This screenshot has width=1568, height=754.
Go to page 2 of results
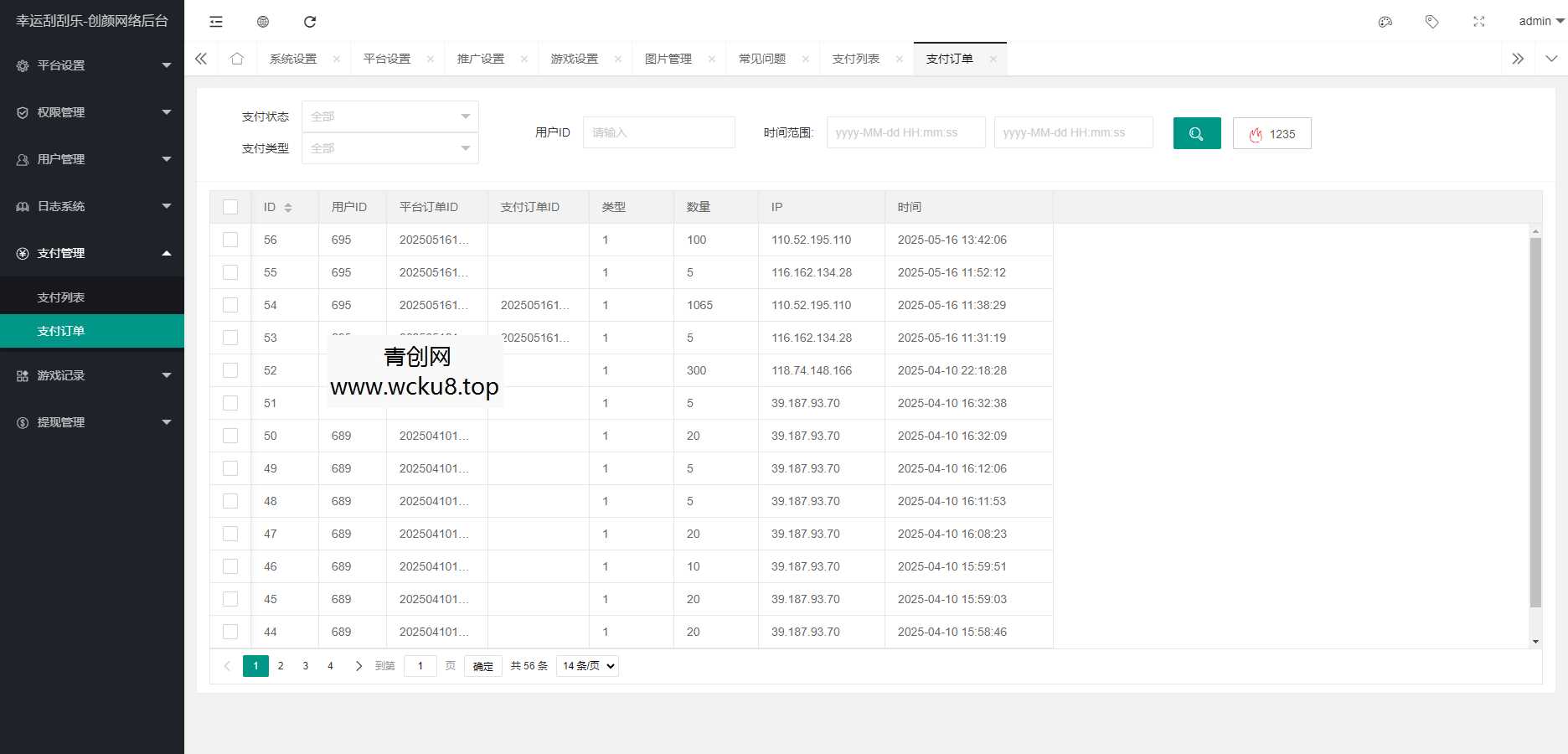(x=281, y=666)
